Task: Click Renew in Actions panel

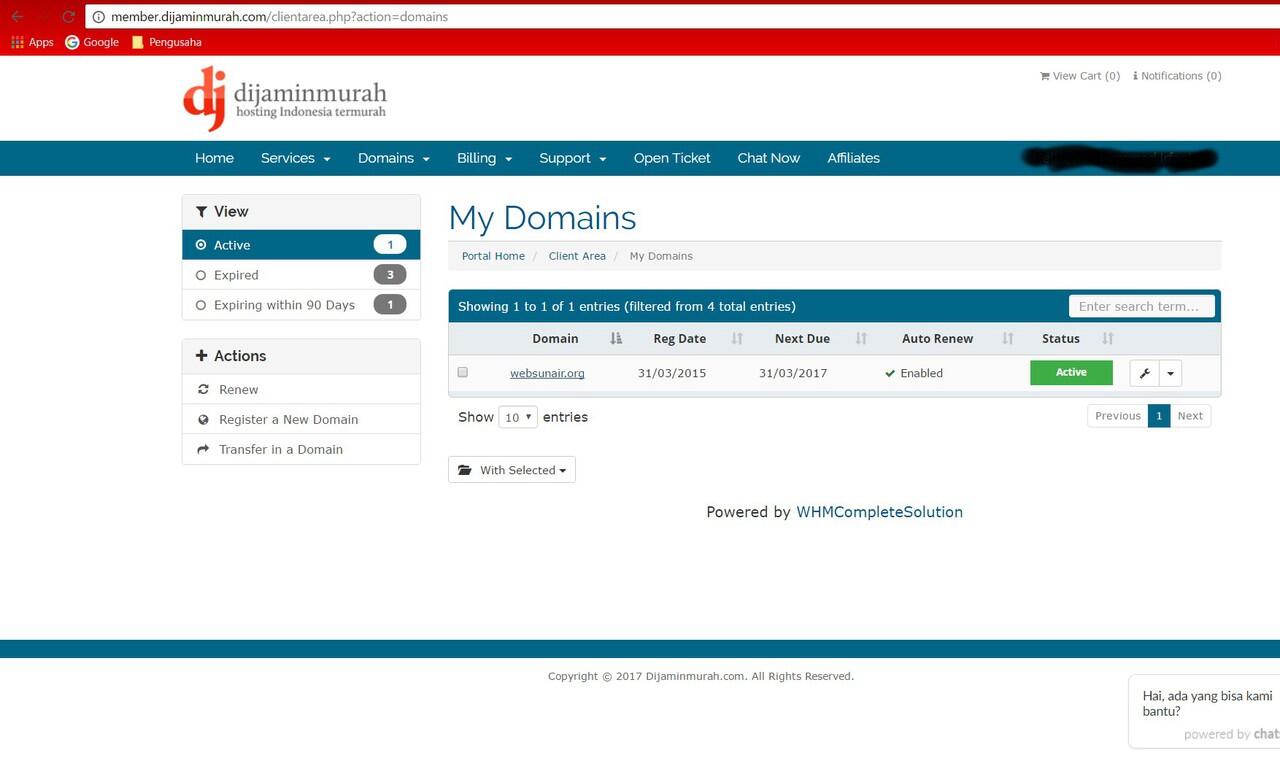Action: tap(301, 389)
